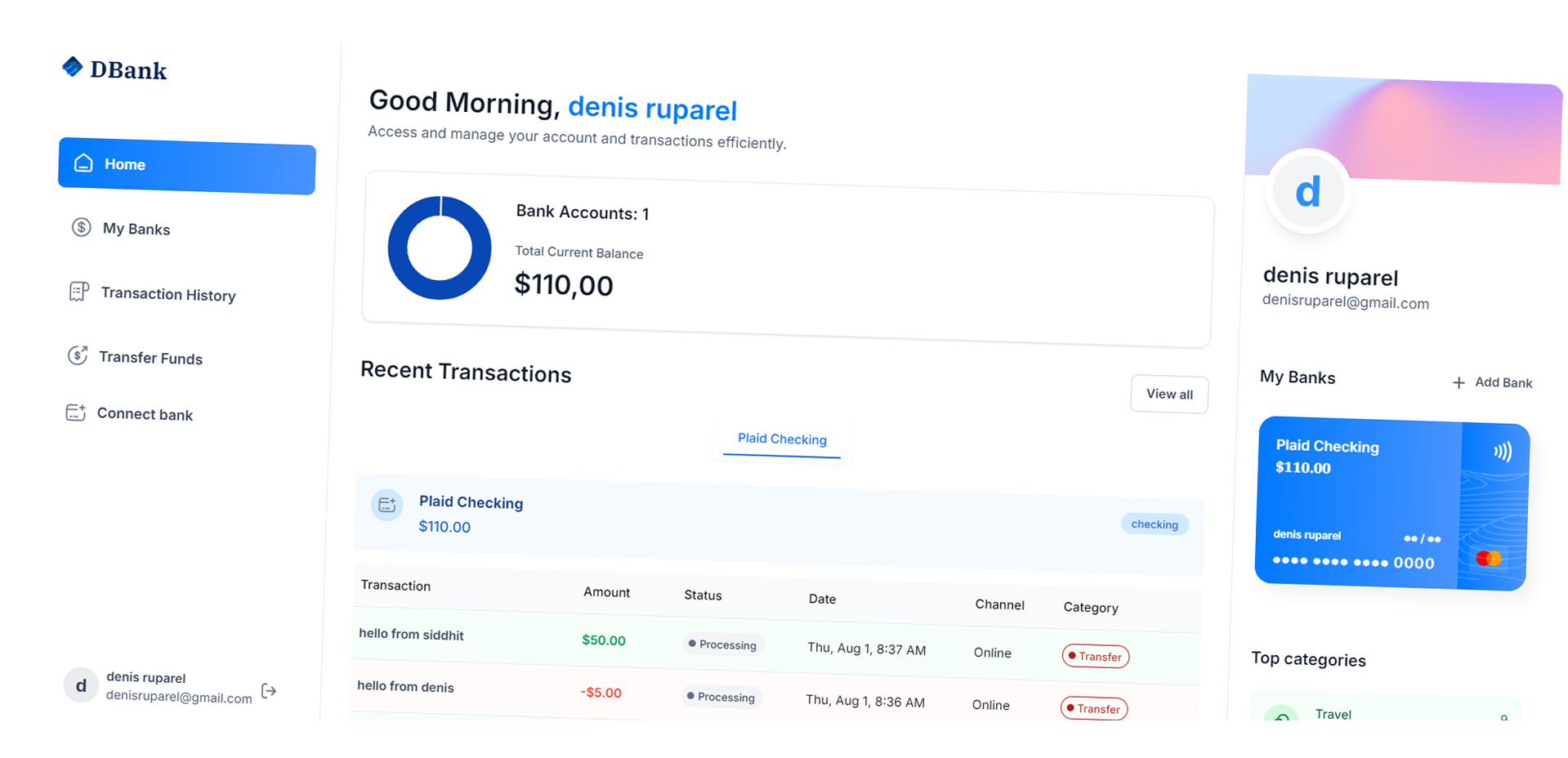Click the My Banks dollar icon

pyautogui.click(x=81, y=227)
